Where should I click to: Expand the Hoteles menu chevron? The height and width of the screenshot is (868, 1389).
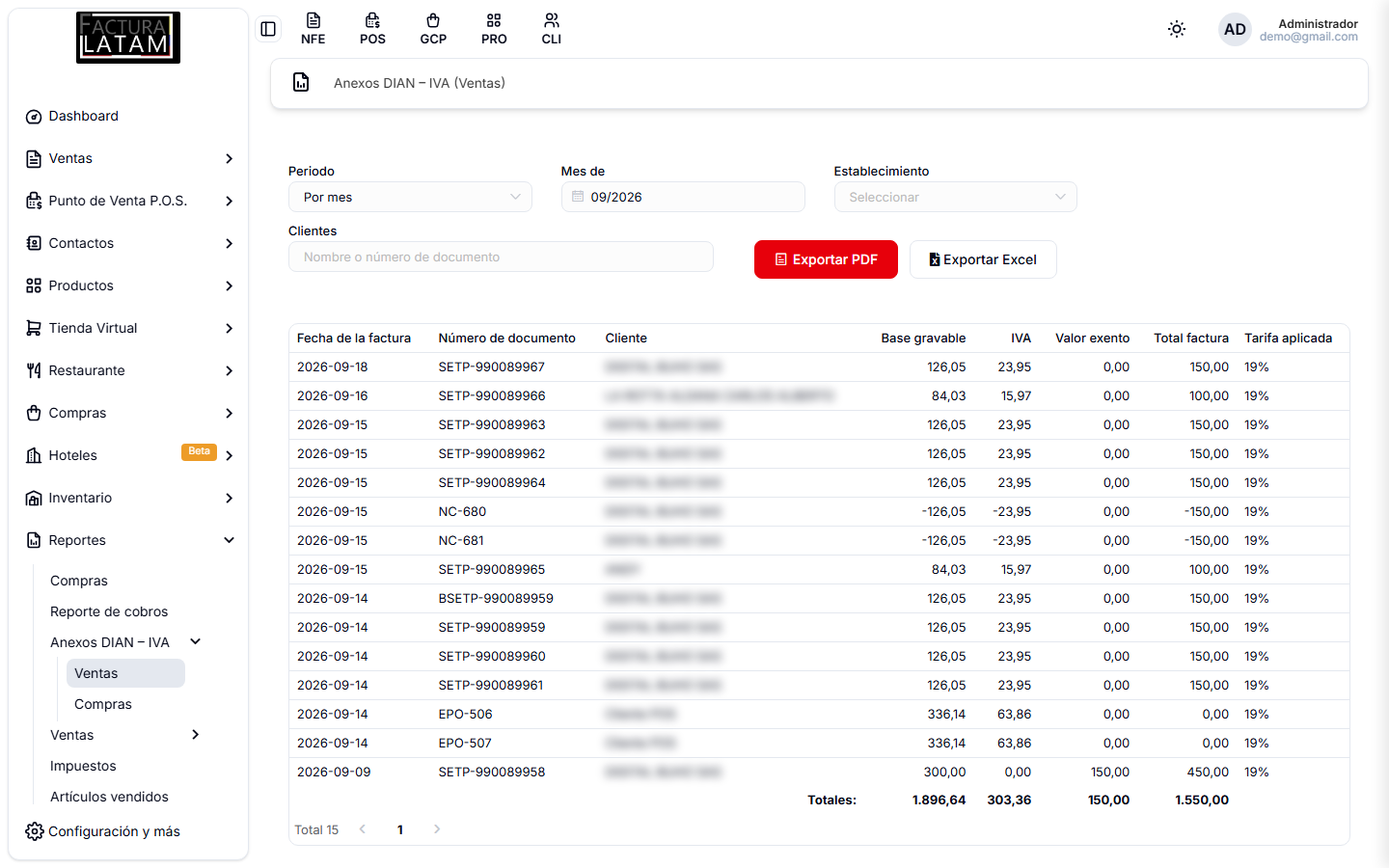coord(229,455)
